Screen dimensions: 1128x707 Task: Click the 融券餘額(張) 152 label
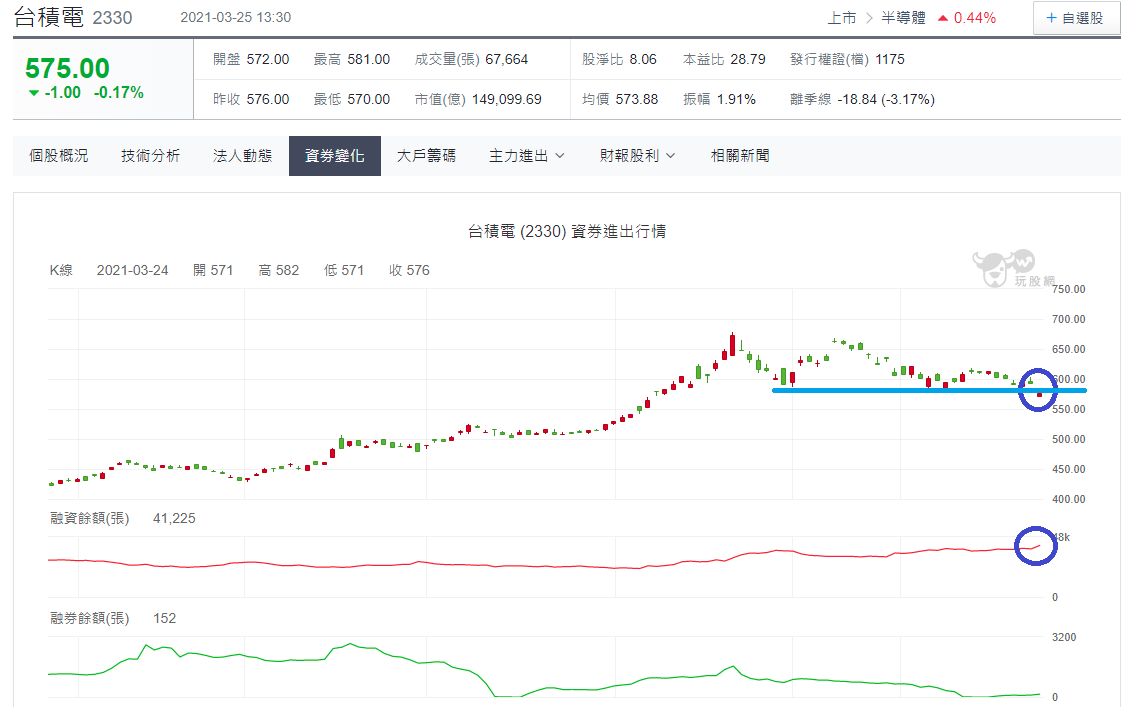click(113, 619)
